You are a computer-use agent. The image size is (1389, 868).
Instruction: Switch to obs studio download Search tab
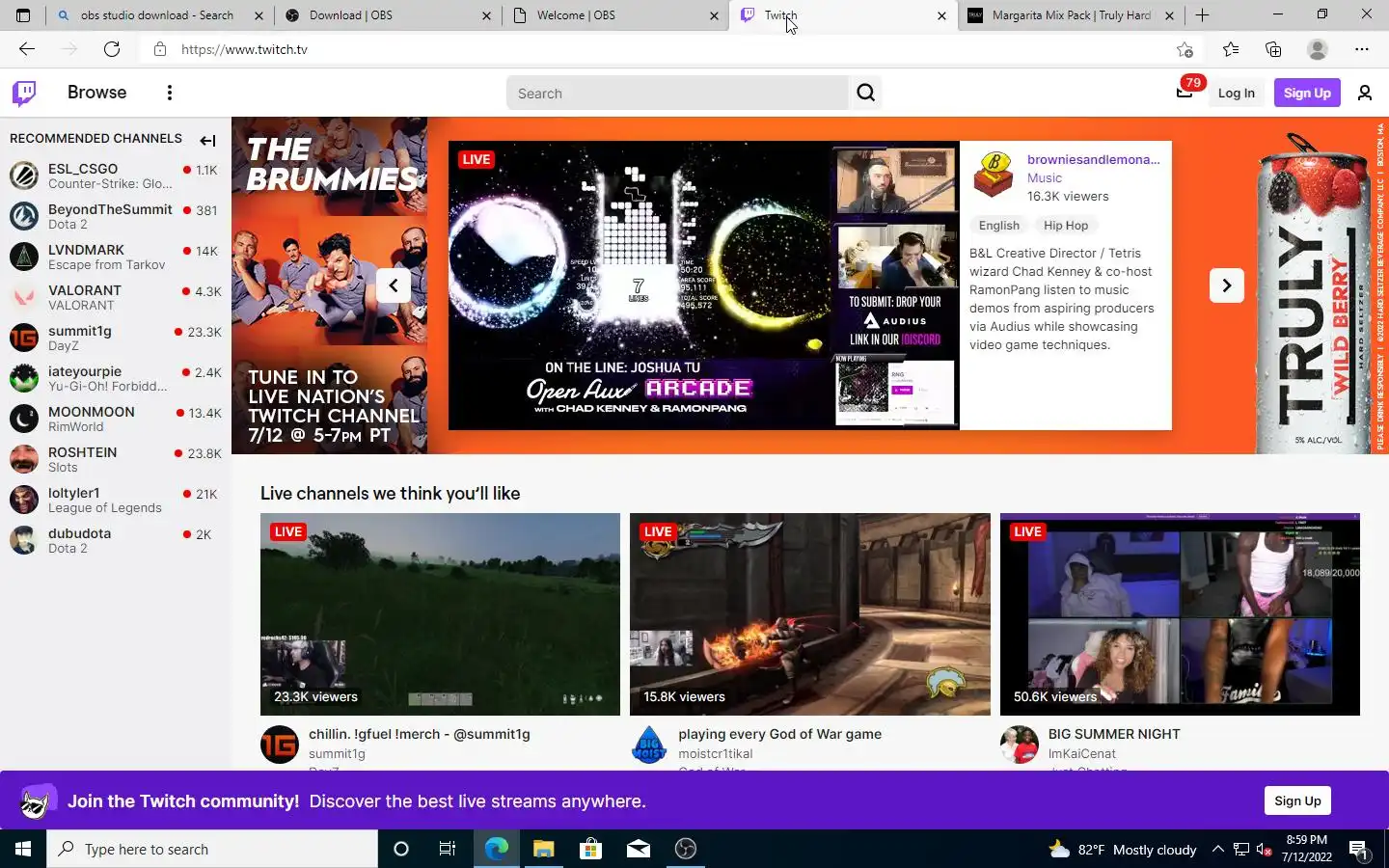click(x=156, y=15)
